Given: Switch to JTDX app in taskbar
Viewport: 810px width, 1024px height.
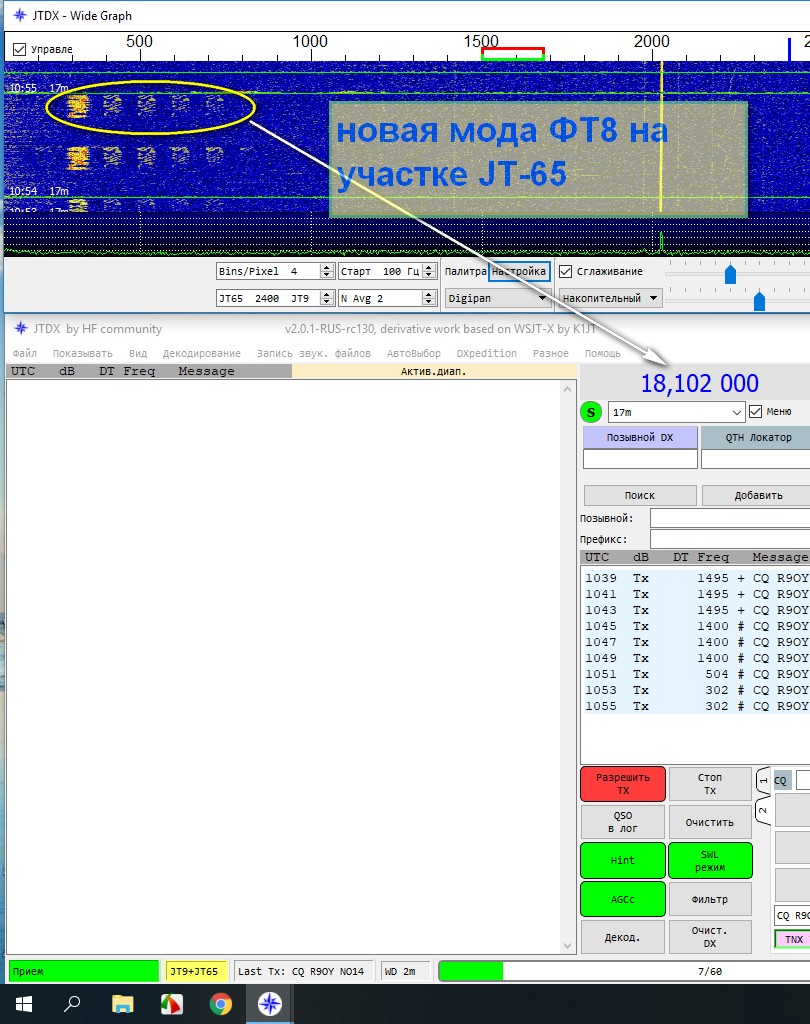Looking at the screenshot, I should coord(271,1004).
